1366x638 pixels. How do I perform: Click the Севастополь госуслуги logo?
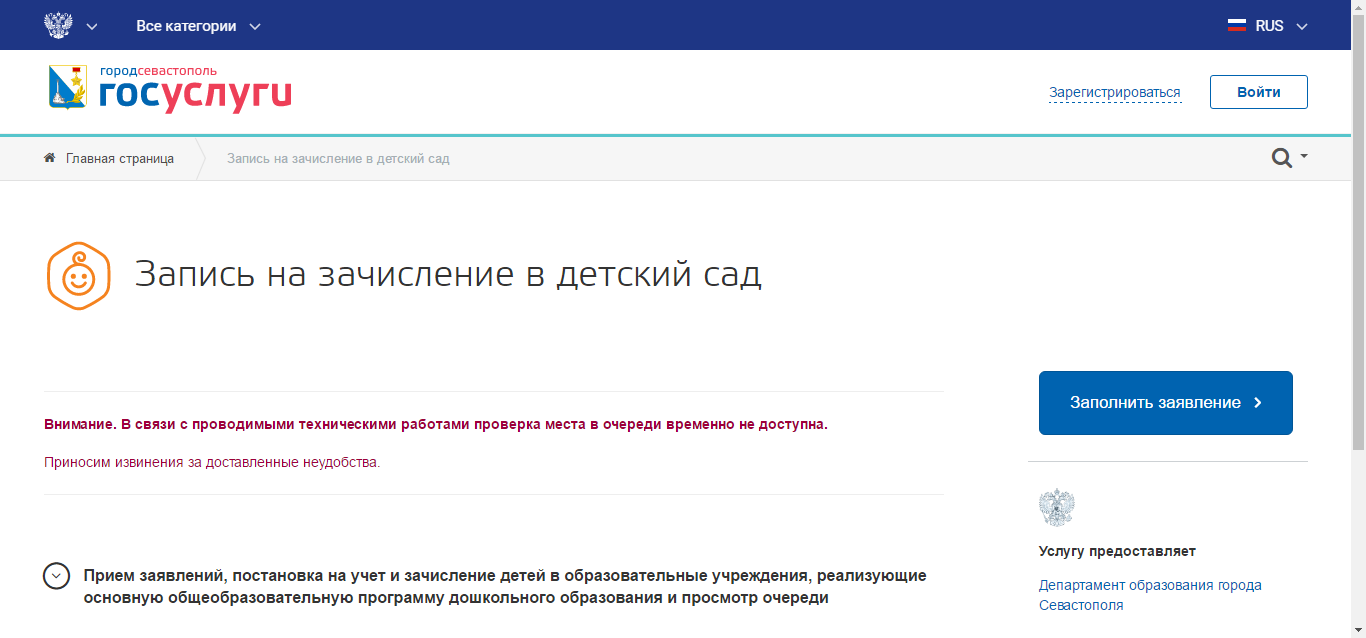coord(170,89)
